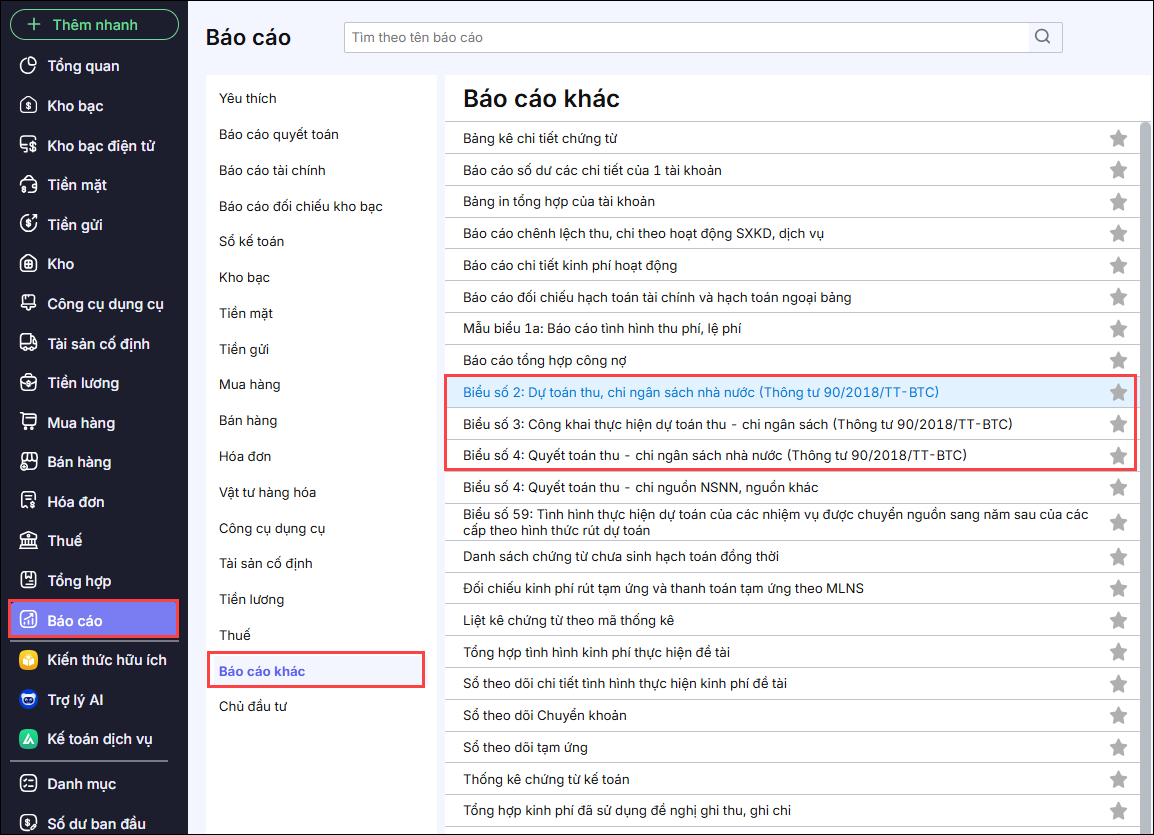The height and width of the screenshot is (835, 1154).
Task: Open Sổ theo dõi tạm ứng report
Action: point(525,748)
